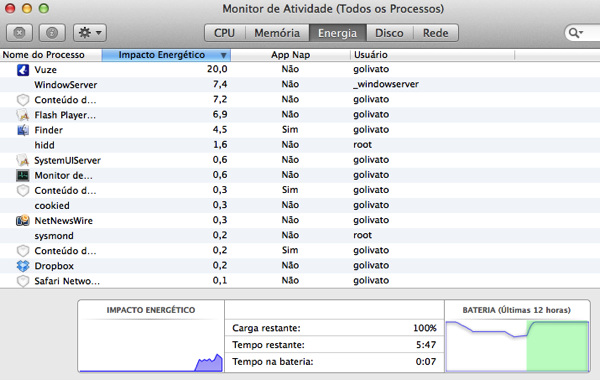
Task: Open the gear actions dropdown
Action: 90,33
